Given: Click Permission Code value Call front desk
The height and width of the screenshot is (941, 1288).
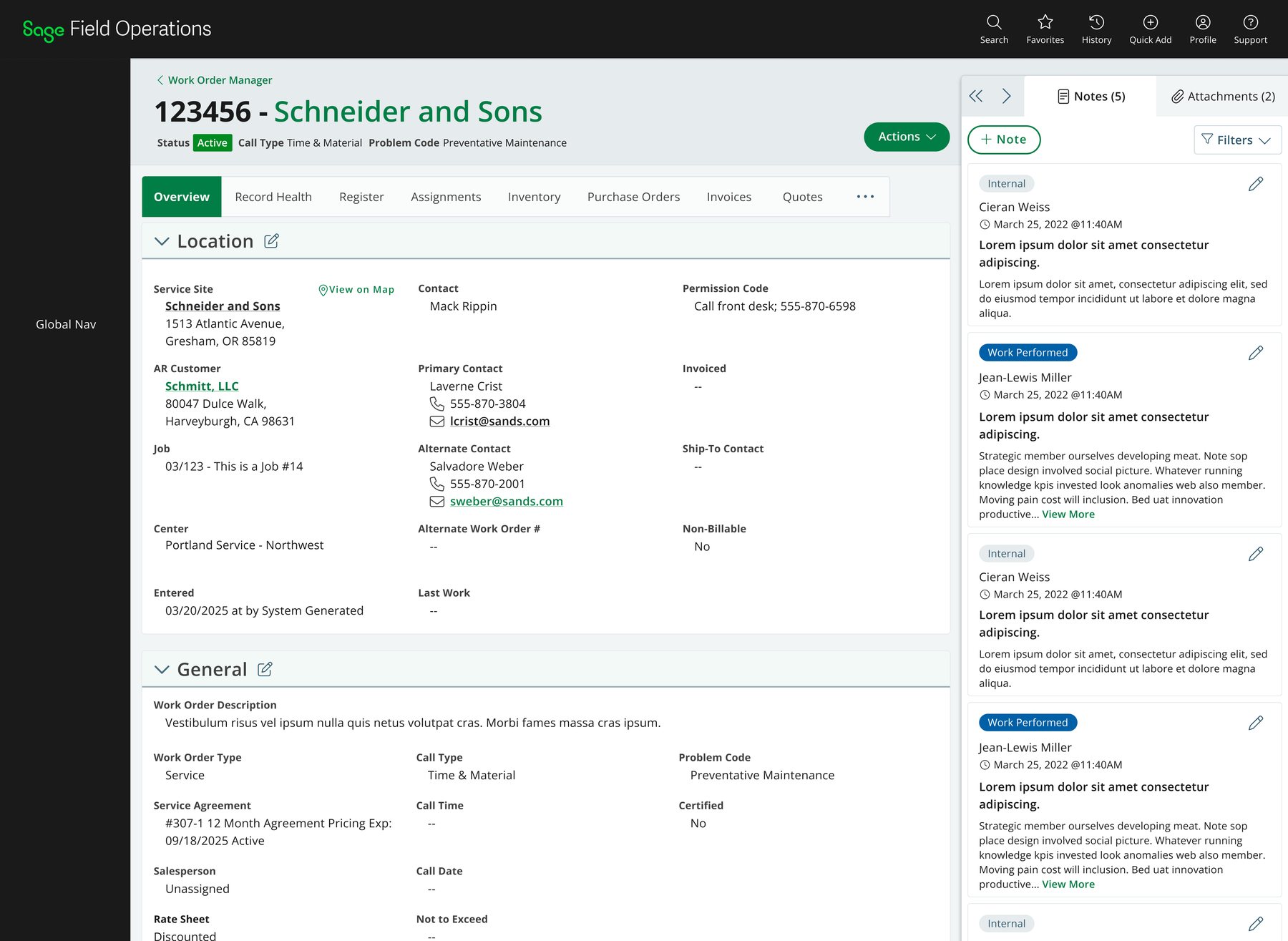Looking at the screenshot, I should click(x=774, y=306).
